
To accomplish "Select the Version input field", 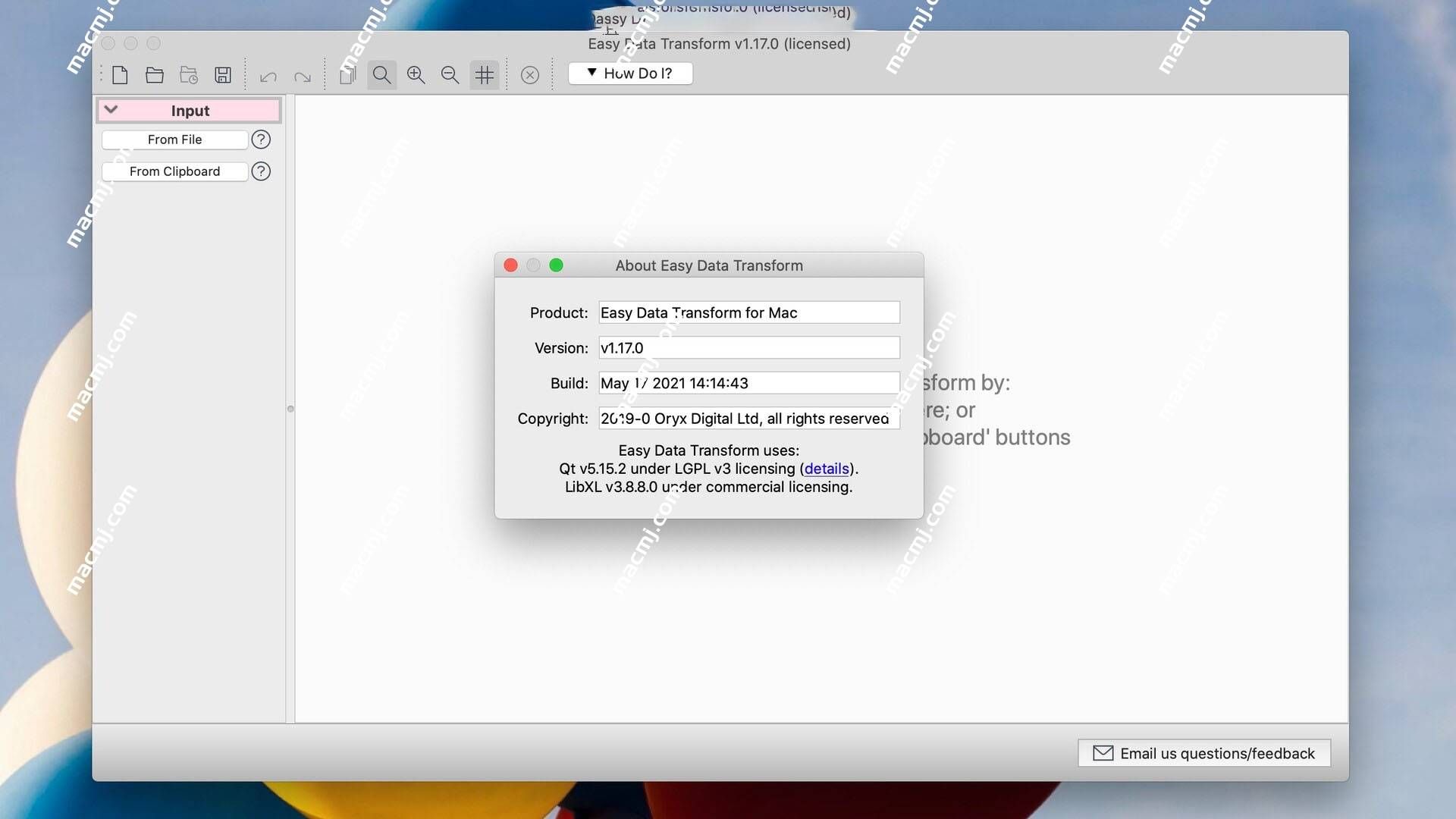I will [748, 347].
